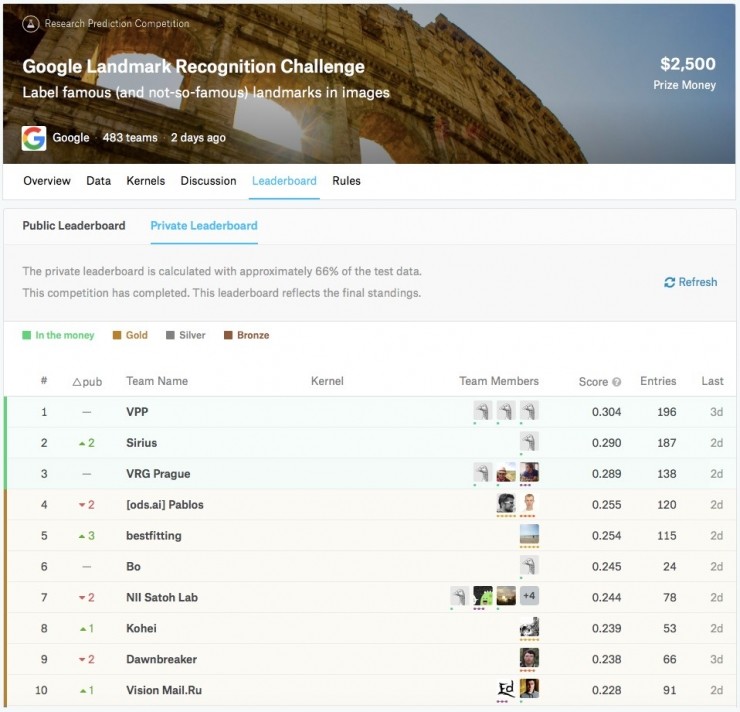Click entries count 196
Viewport: 740px width, 712px height.
coord(666,412)
